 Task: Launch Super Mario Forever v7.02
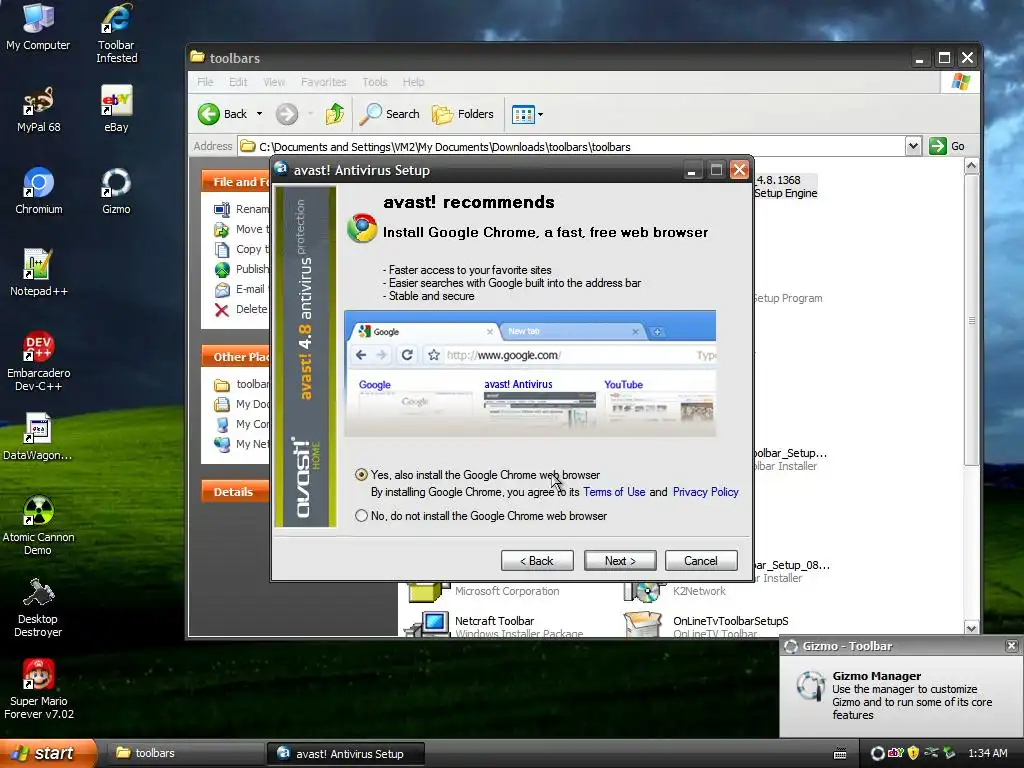[x=38, y=689]
